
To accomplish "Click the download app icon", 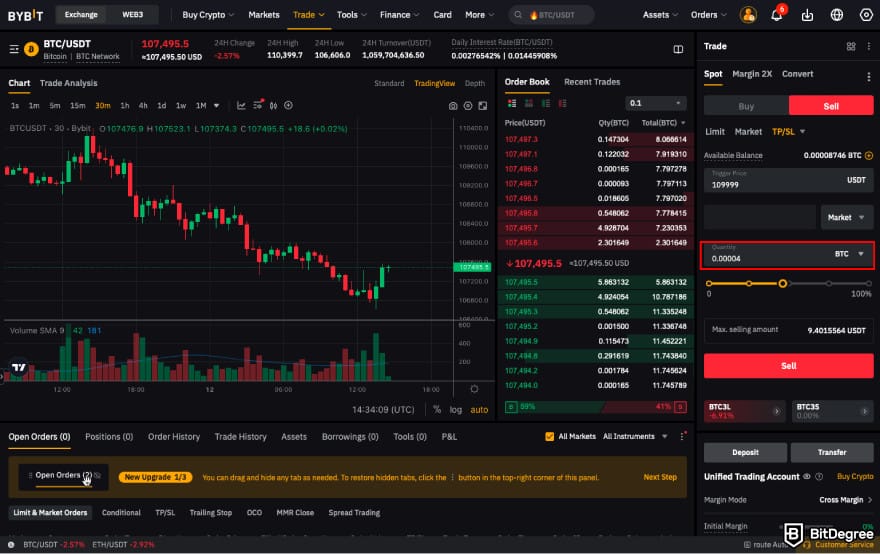I will pos(807,15).
